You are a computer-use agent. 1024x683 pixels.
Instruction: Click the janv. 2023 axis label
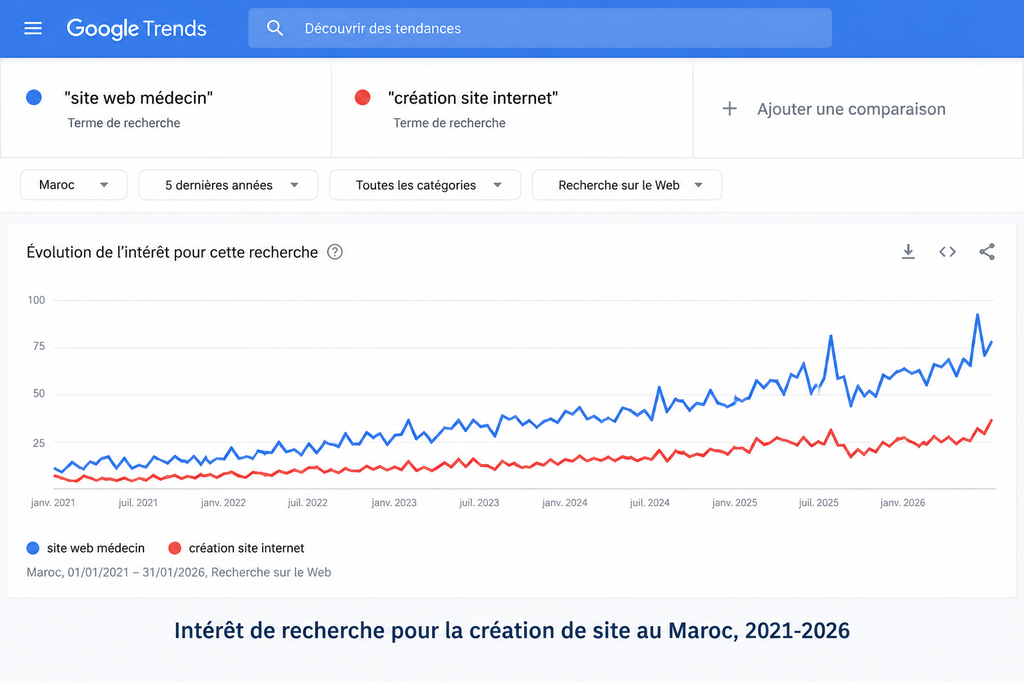(x=394, y=503)
